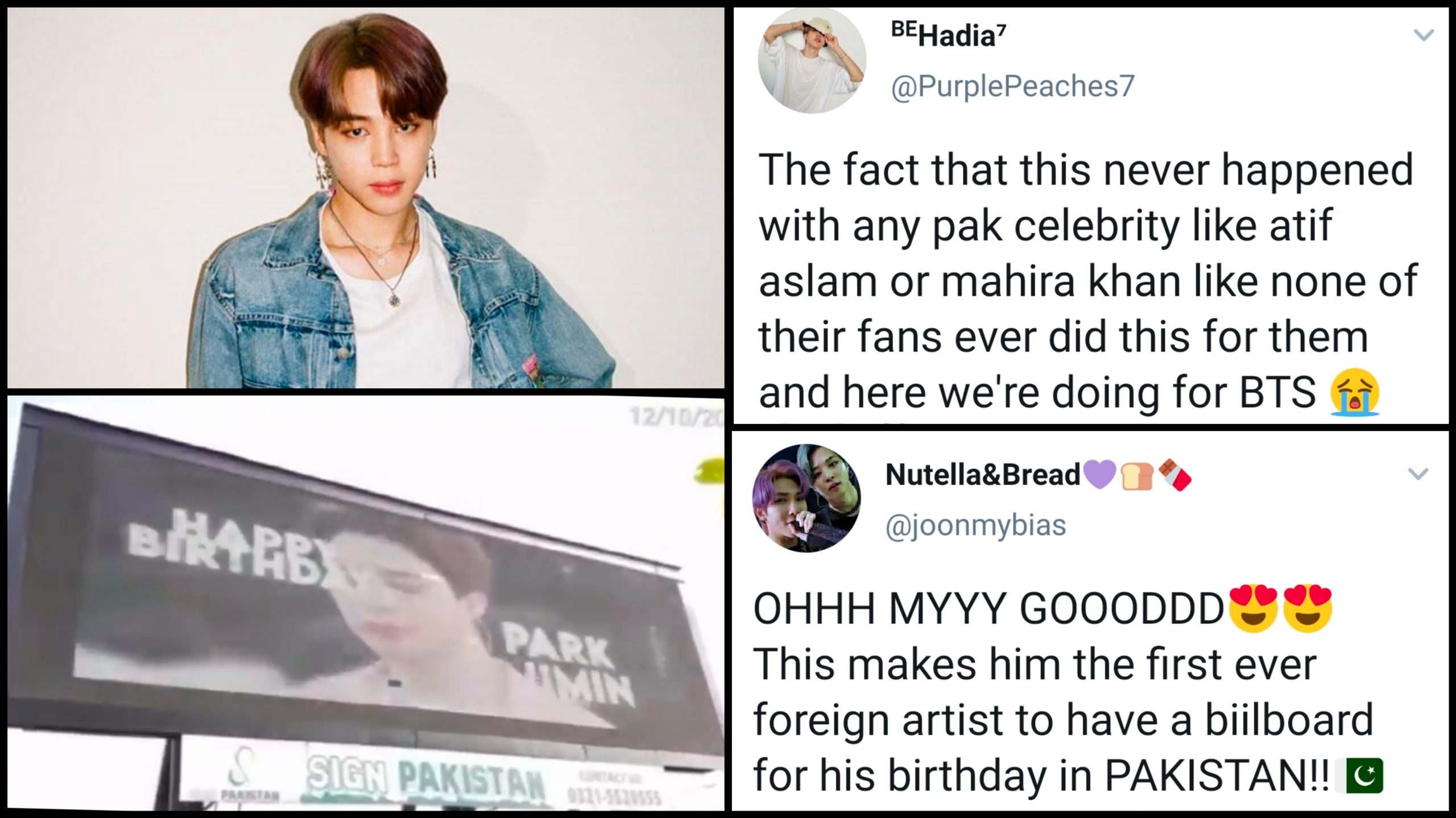
Task: Click the bread emoji in display name
Action: (1137, 475)
